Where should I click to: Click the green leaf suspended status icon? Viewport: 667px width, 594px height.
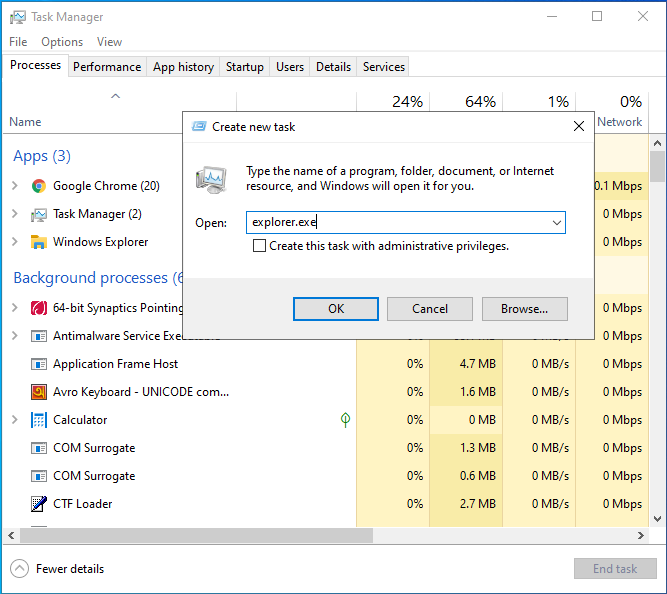(346, 420)
